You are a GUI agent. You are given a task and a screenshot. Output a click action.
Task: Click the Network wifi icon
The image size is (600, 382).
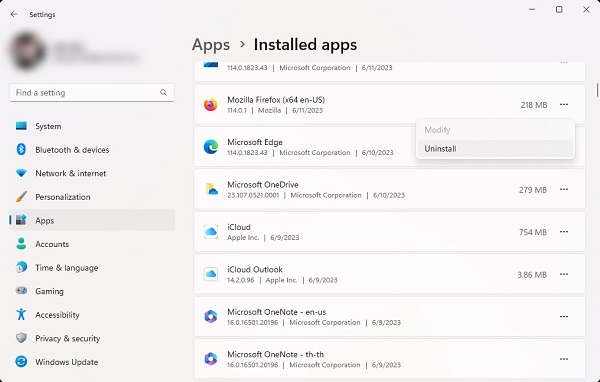[x=21, y=173]
